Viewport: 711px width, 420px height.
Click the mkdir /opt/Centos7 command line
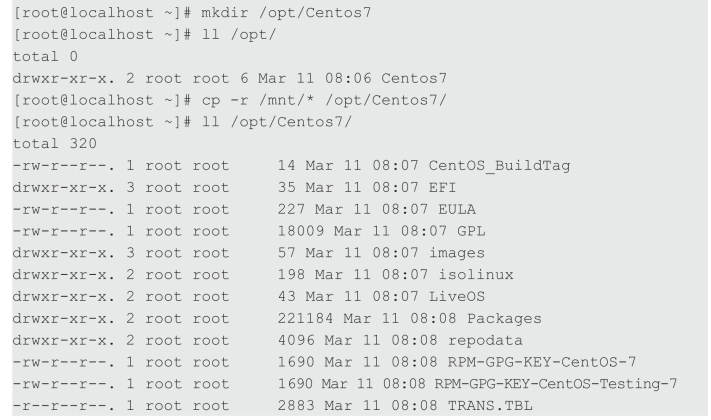(192, 13)
